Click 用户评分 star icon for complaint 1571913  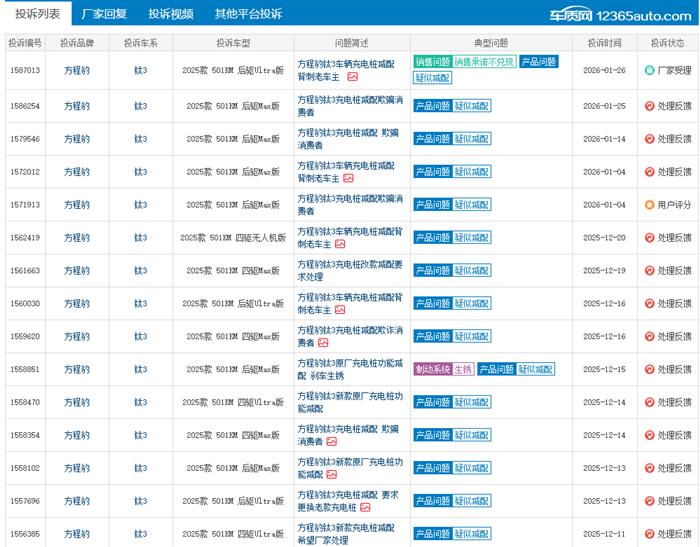[x=649, y=204]
